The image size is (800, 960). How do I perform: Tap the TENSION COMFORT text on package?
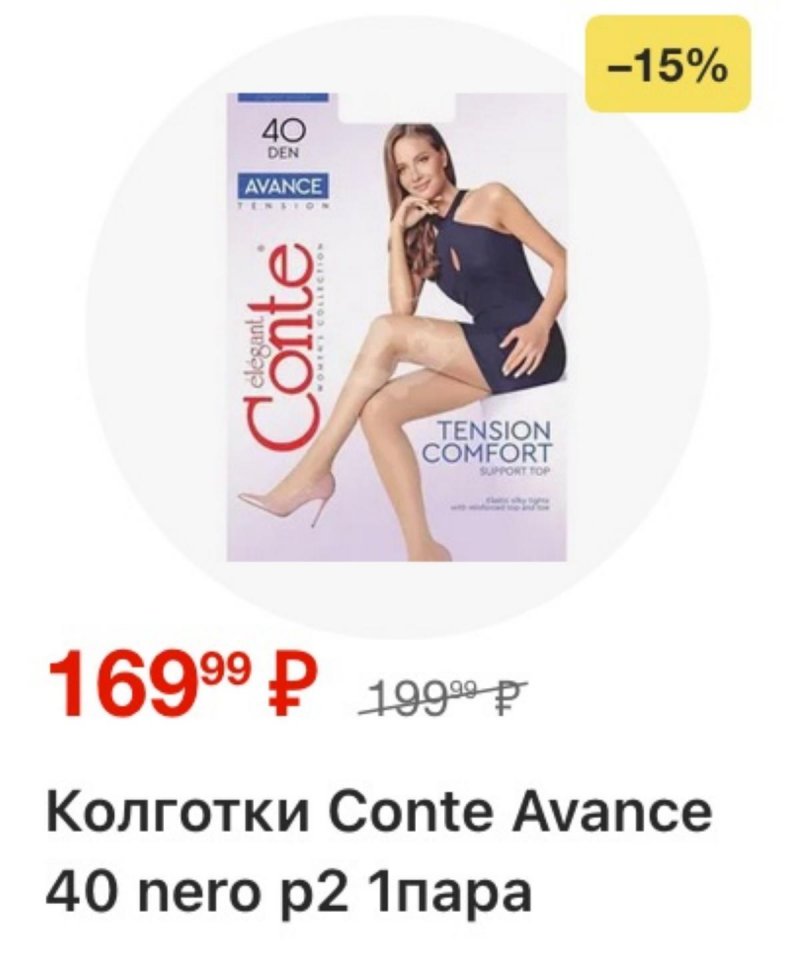pyautogui.click(x=488, y=442)
